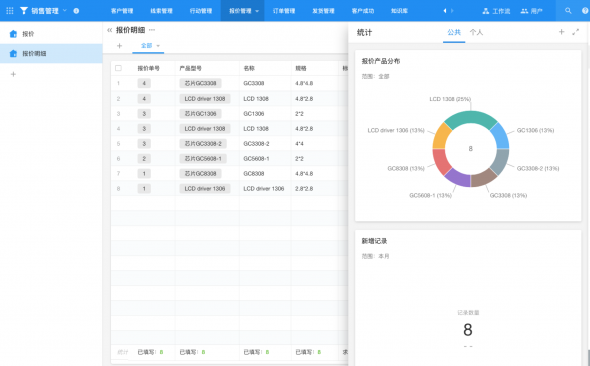Open the LCD driver 1306 product tag
This screenshot has width=590, height=366.
(205, 188)
